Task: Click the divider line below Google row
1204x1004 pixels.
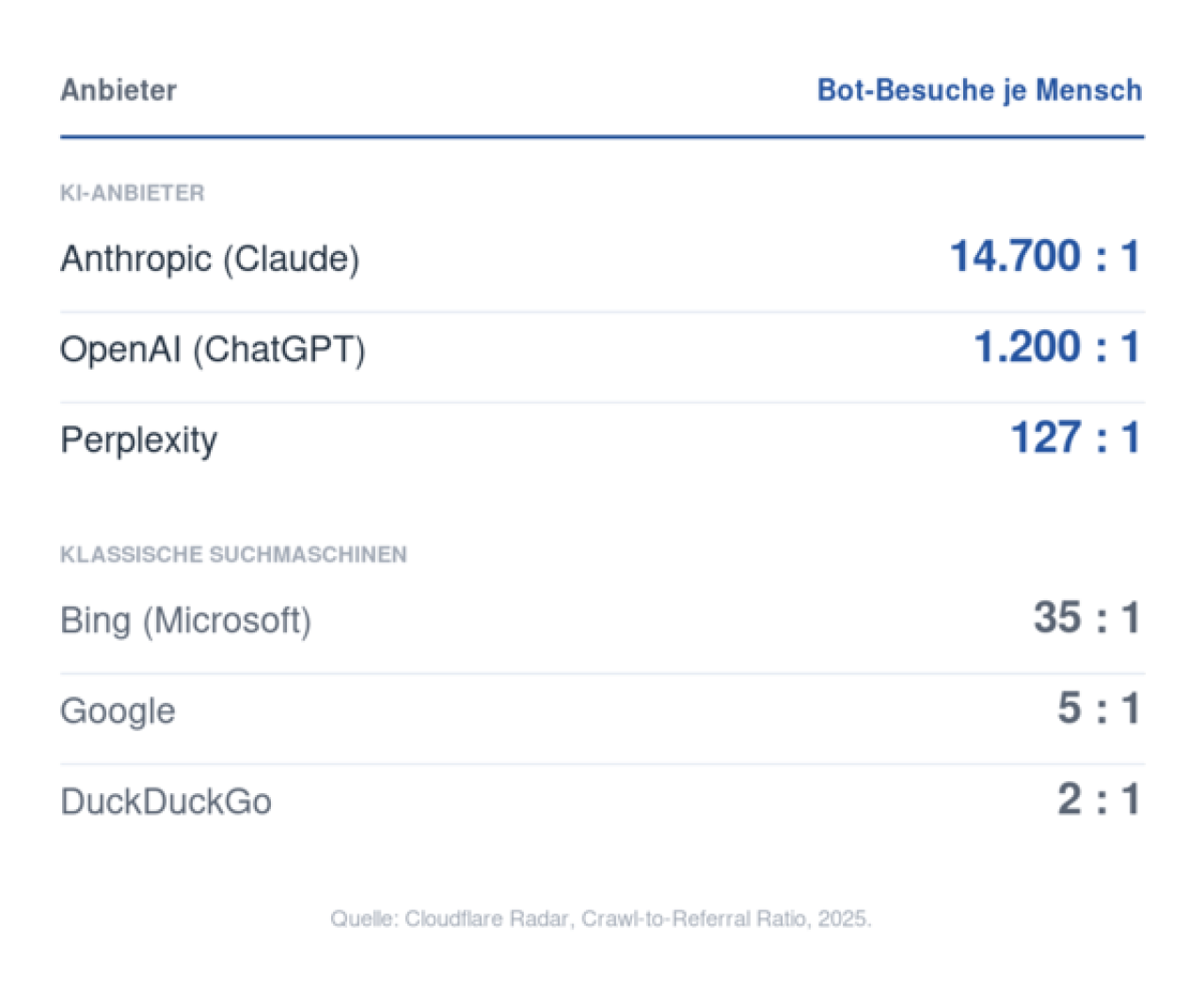Action: click(x=602, y=764)
